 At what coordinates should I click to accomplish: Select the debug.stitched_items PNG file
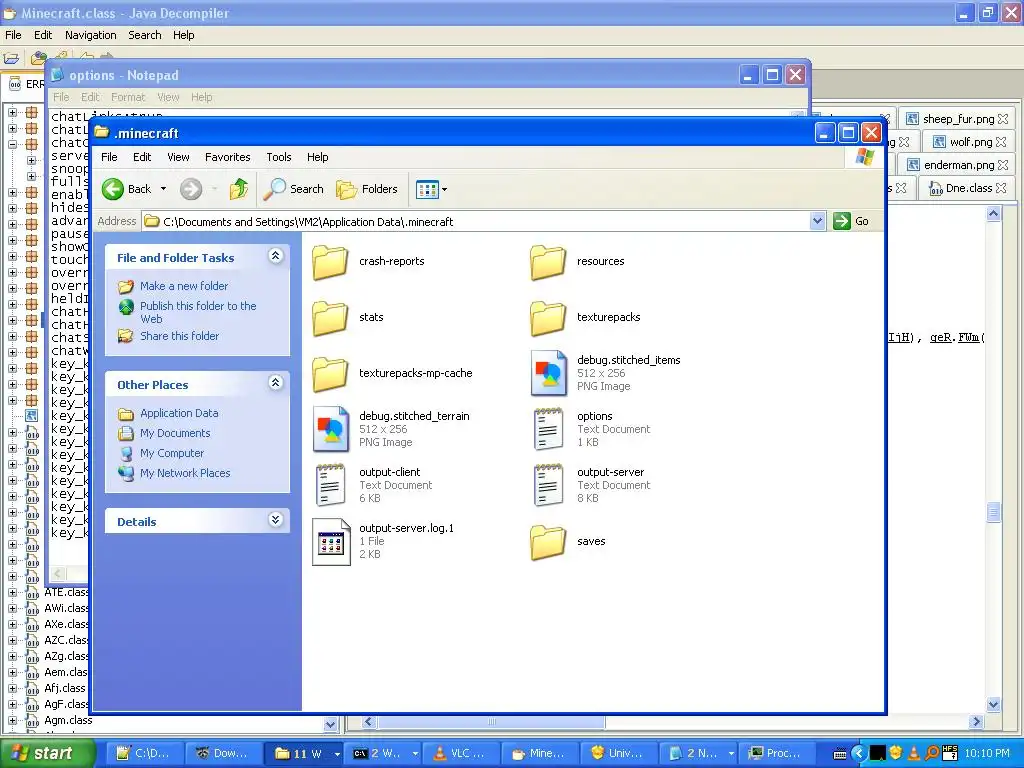[605, 374]
